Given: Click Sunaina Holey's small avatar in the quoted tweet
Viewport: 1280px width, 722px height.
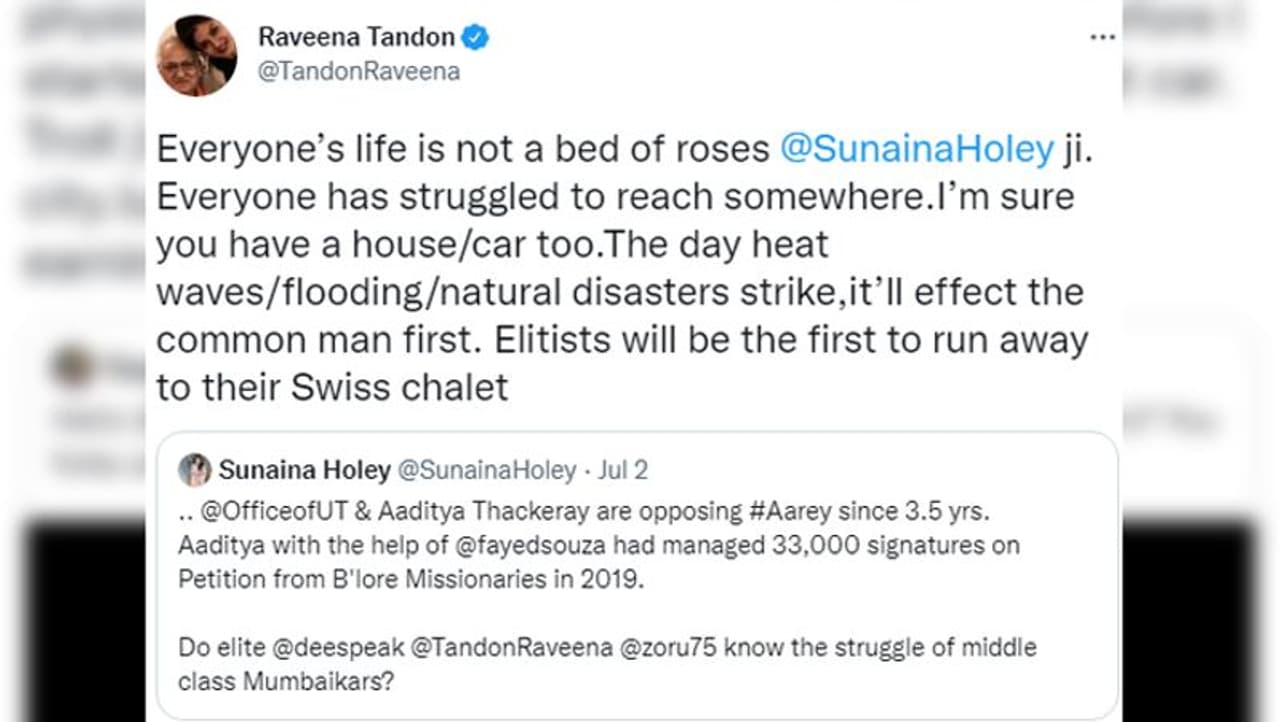Looking at the screenshot, I should pos(195,470).
